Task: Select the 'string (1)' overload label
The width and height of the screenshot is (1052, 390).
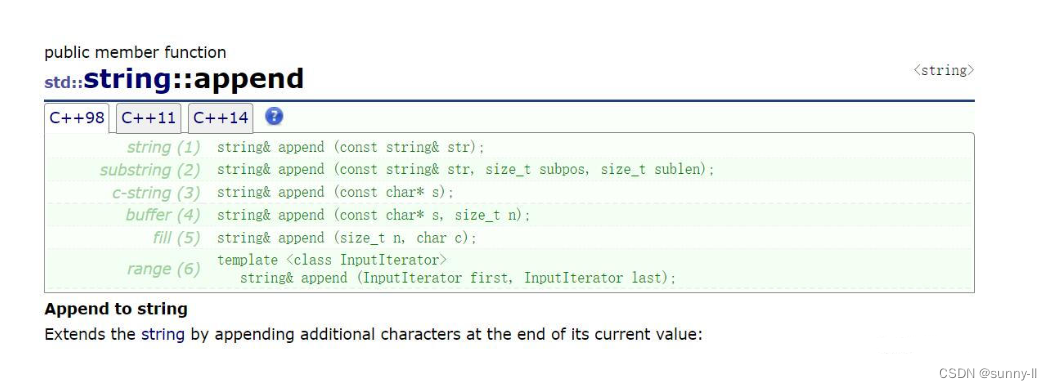Action: point(164,147)
